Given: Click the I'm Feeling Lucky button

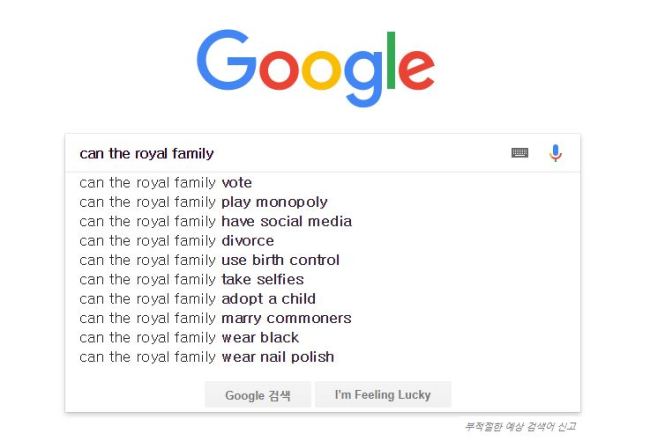Looking at the screenshot, I should 383,395.
